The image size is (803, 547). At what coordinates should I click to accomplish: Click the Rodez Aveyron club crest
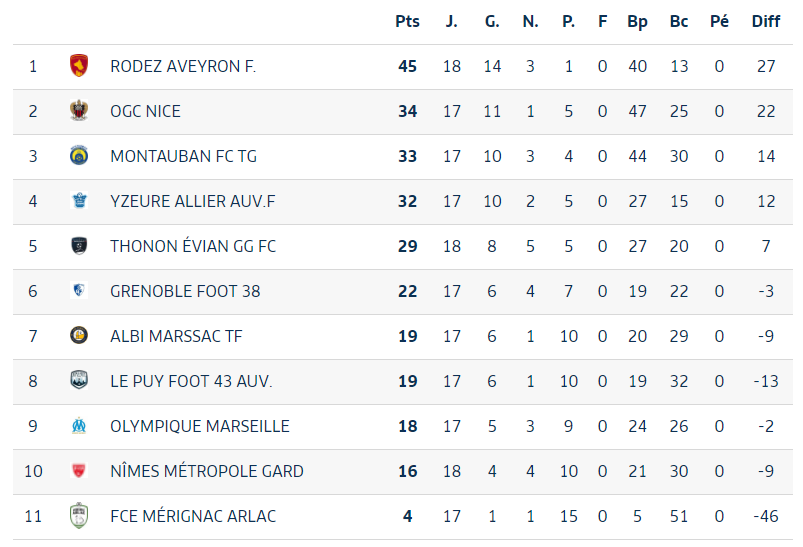point(79,66)
